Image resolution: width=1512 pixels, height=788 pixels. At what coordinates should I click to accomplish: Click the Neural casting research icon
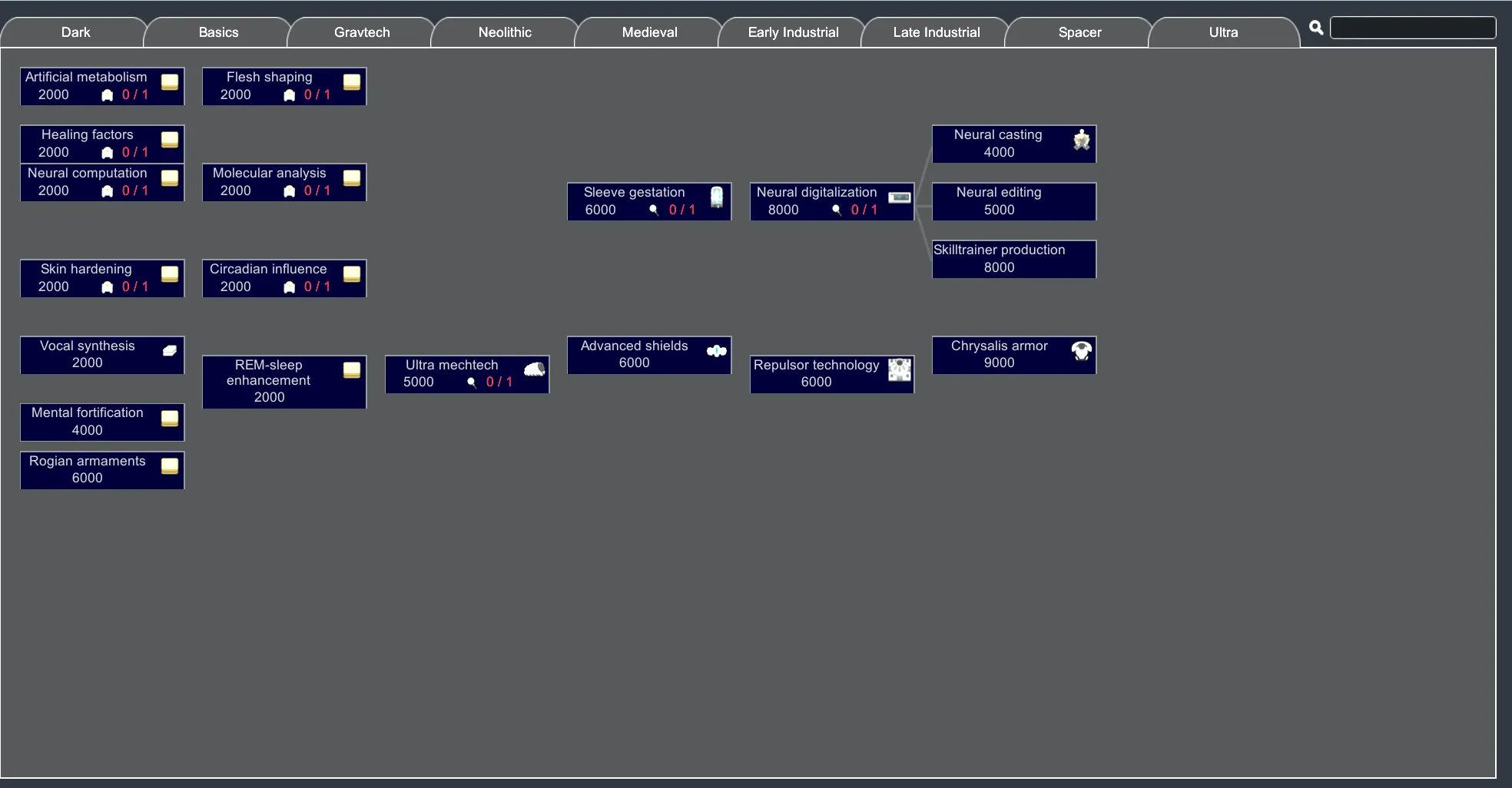(x=1082, y=140)
